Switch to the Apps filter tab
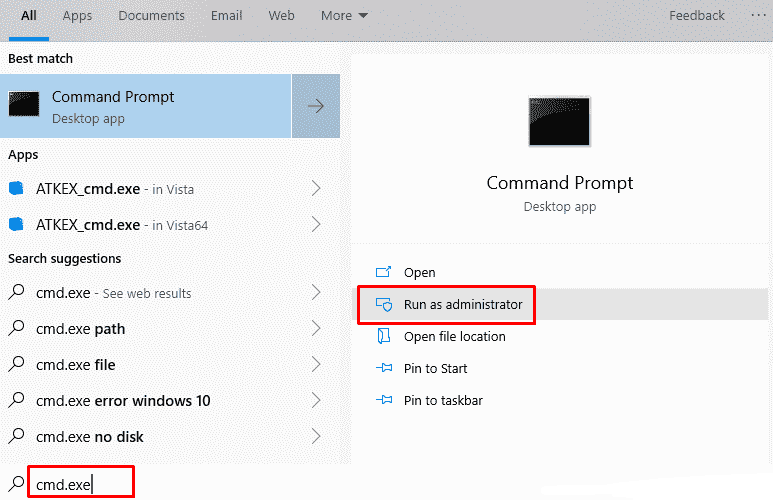Screen dimensions: 773x500 point(77,16)
